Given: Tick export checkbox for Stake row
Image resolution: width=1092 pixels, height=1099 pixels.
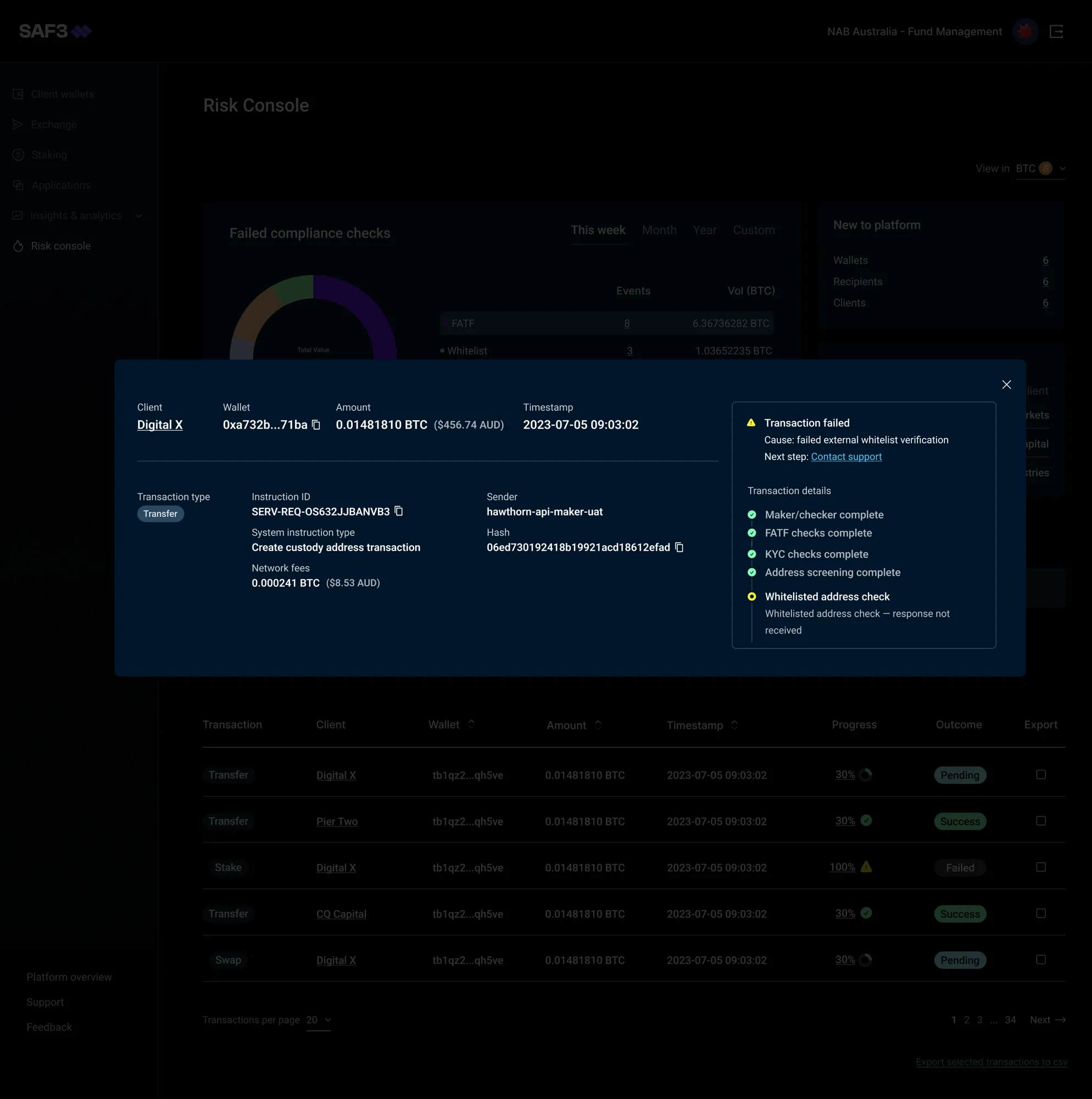Looking at the screenshot, I should tap(1041, 867).
